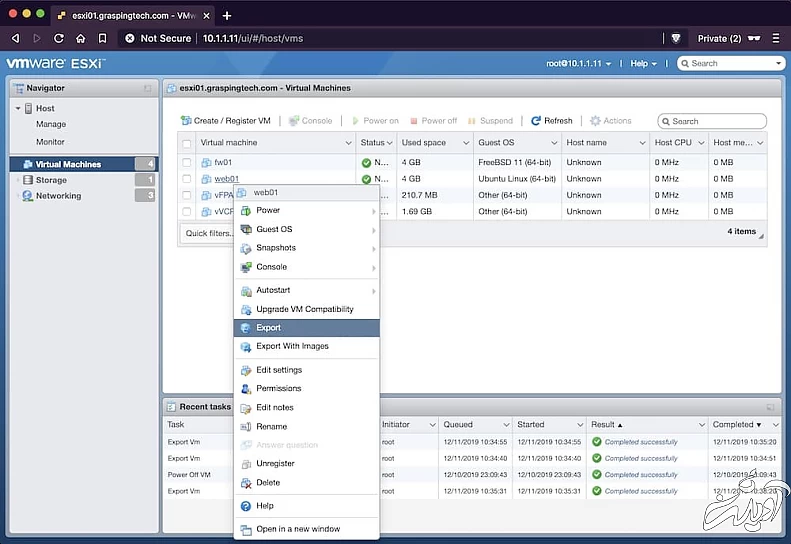Select the vFPA row checkbox
The width and height of the screenshot is (791, 544).
187,196
